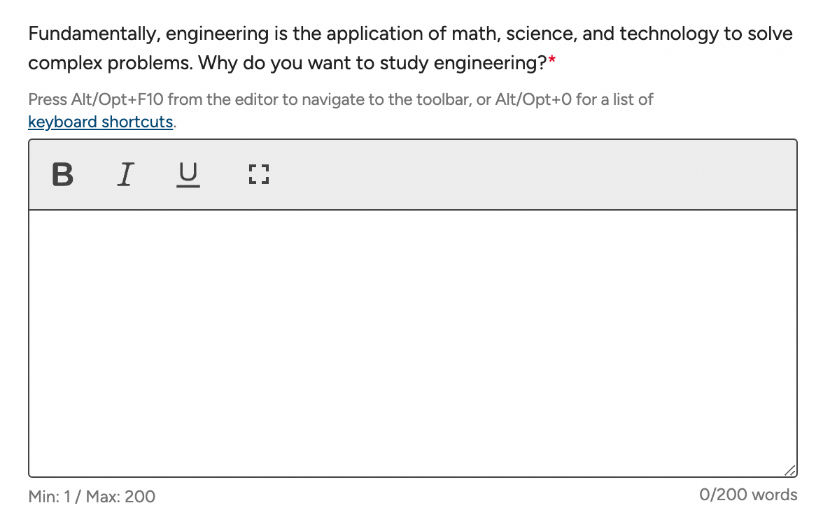Expand the editor using the fullscreen brackets icon
Image resolution: width=830 pixels, height=532 pixels.
point(259,175)
